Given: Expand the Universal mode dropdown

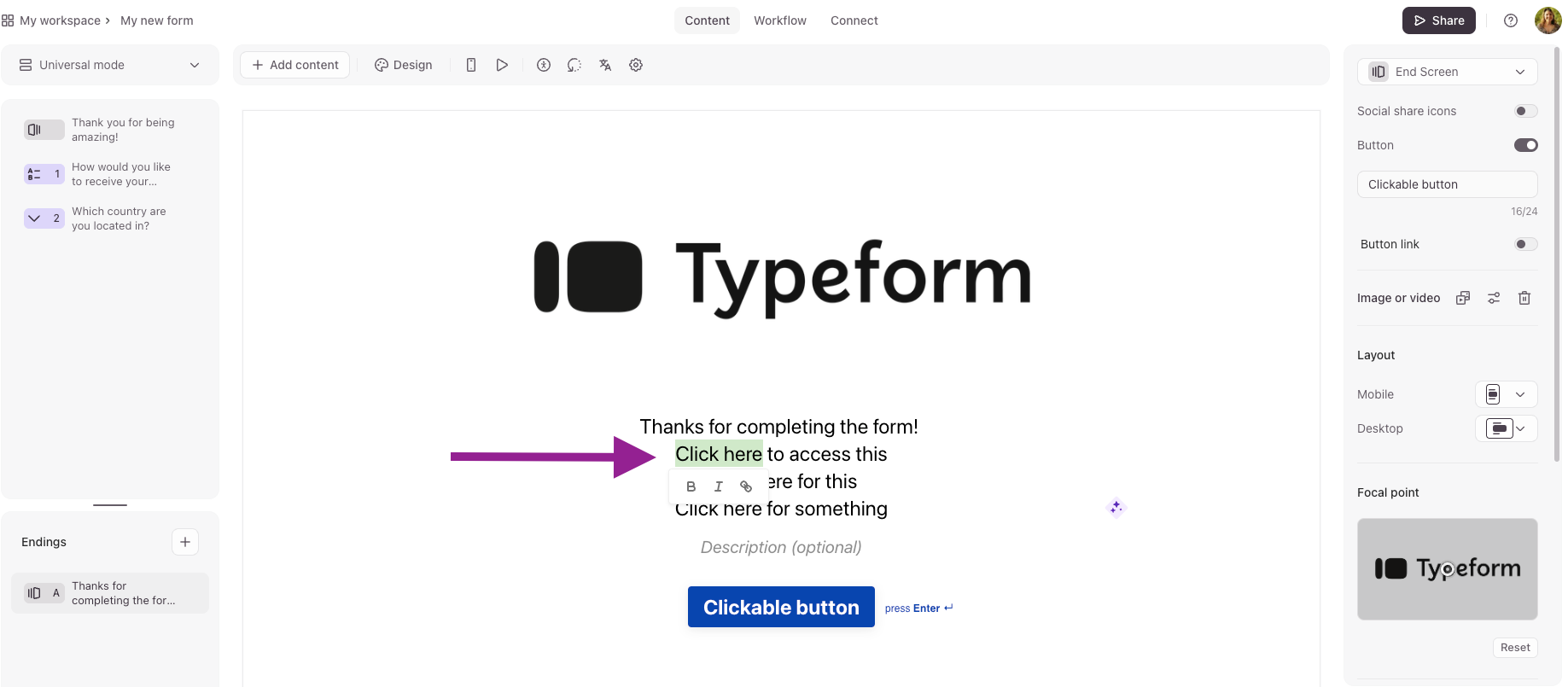Looking at the screenshot, I should tap(110, 65).
